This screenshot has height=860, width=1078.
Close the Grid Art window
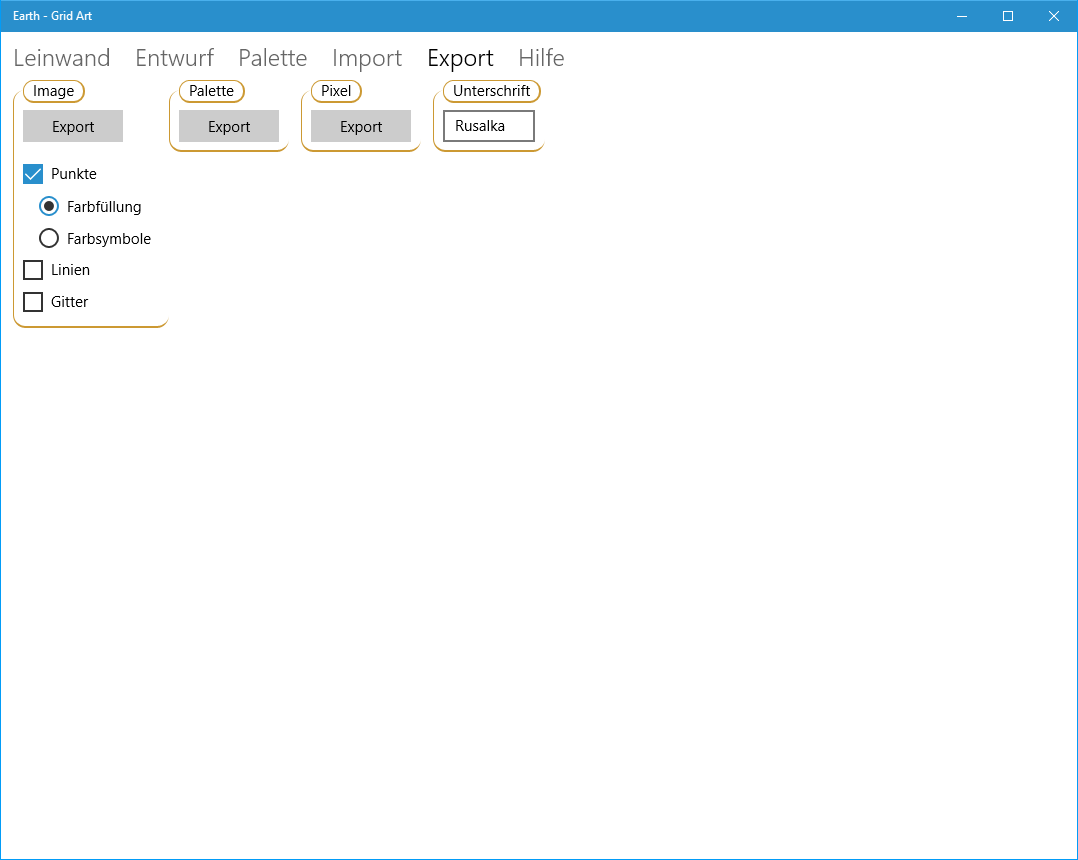[1054, 16]
